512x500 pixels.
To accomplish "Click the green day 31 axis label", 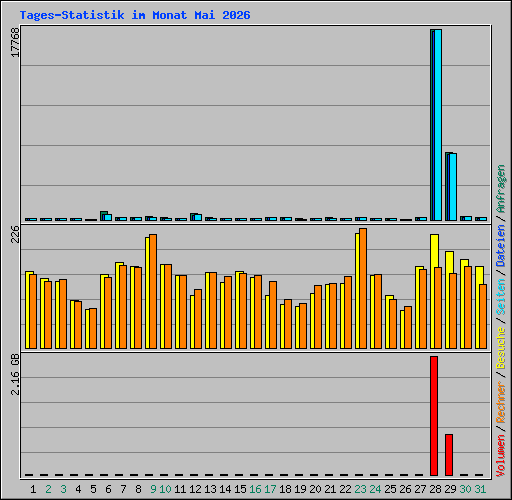I will tap(480, 489).
